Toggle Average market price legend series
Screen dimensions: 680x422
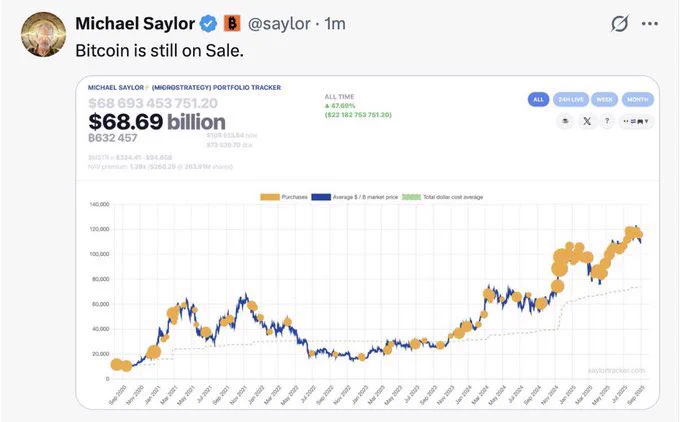[x=354, y=197]
